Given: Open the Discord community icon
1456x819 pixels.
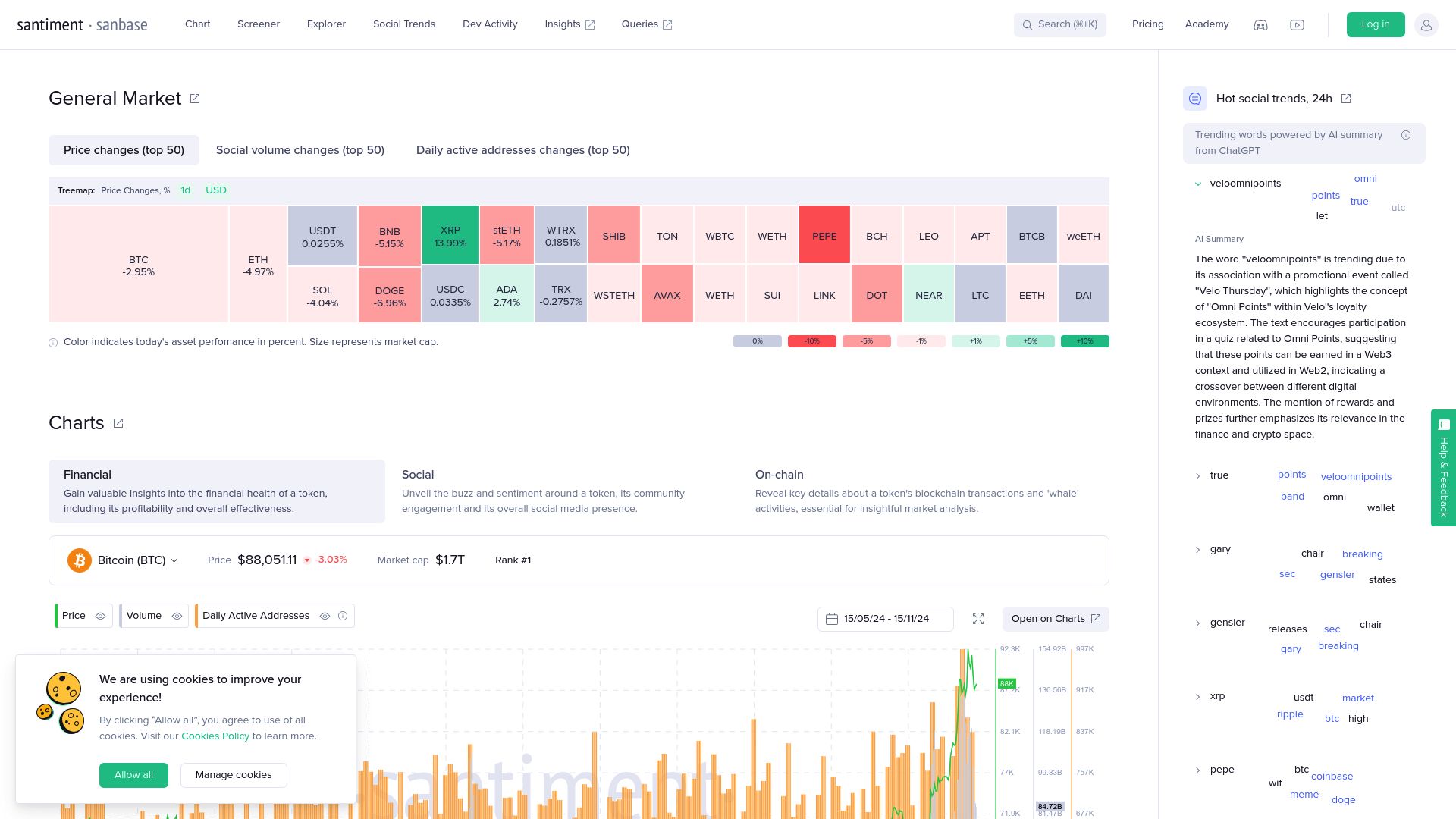Looking at the screenshot, I should (x=1260, y=25).
